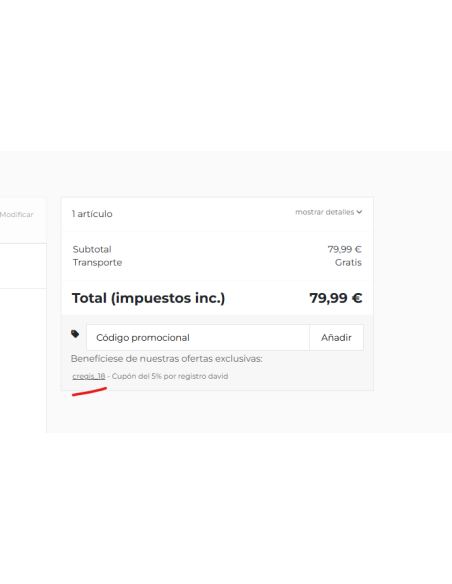
Task: Expand details with the chevron arrow
Action: click(359, 212)
